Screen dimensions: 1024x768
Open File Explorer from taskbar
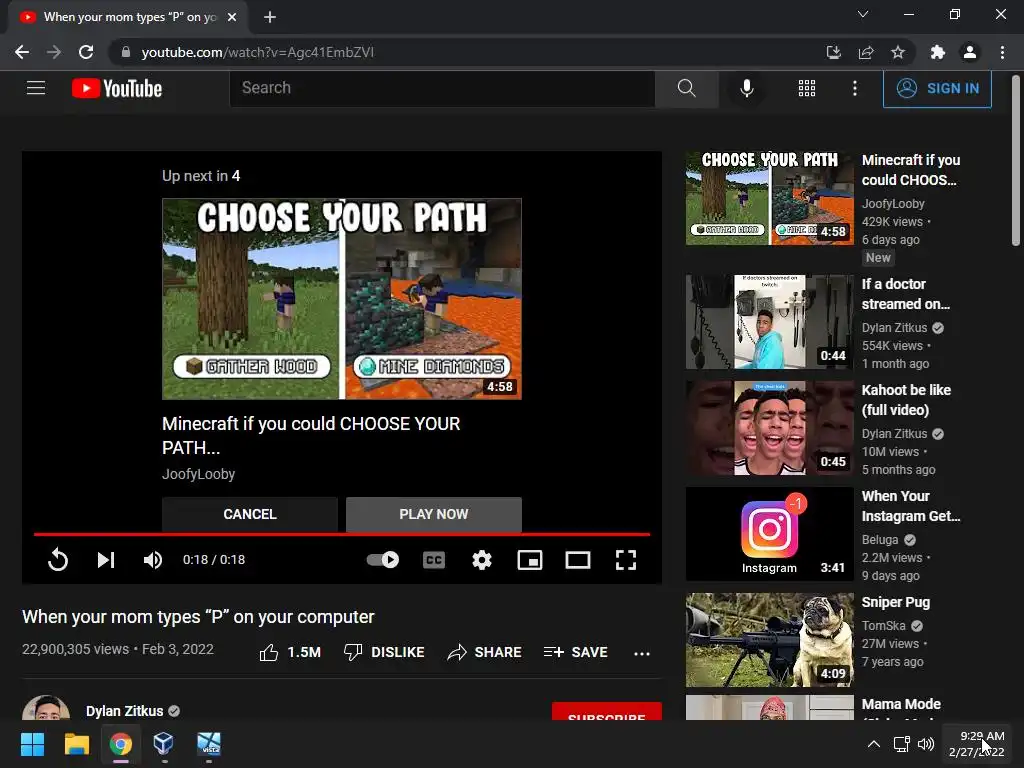tap(76, 744)
